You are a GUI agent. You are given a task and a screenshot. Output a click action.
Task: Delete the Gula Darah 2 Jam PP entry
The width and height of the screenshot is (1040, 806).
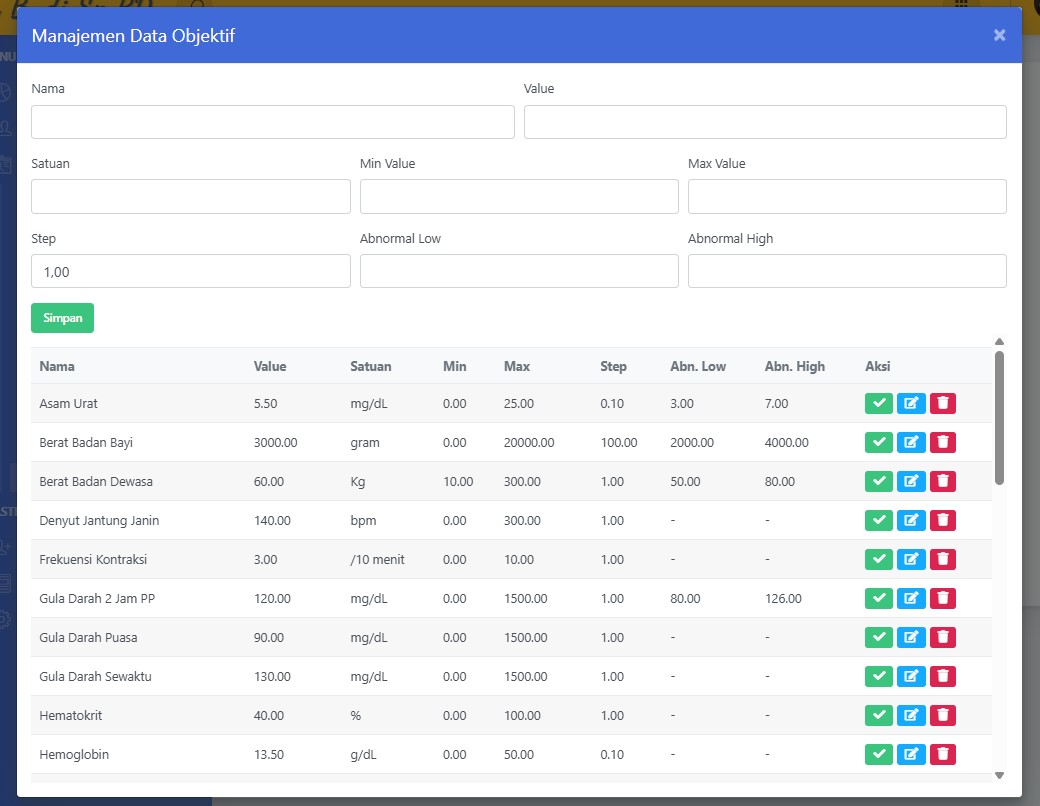(x=943, y=598)
